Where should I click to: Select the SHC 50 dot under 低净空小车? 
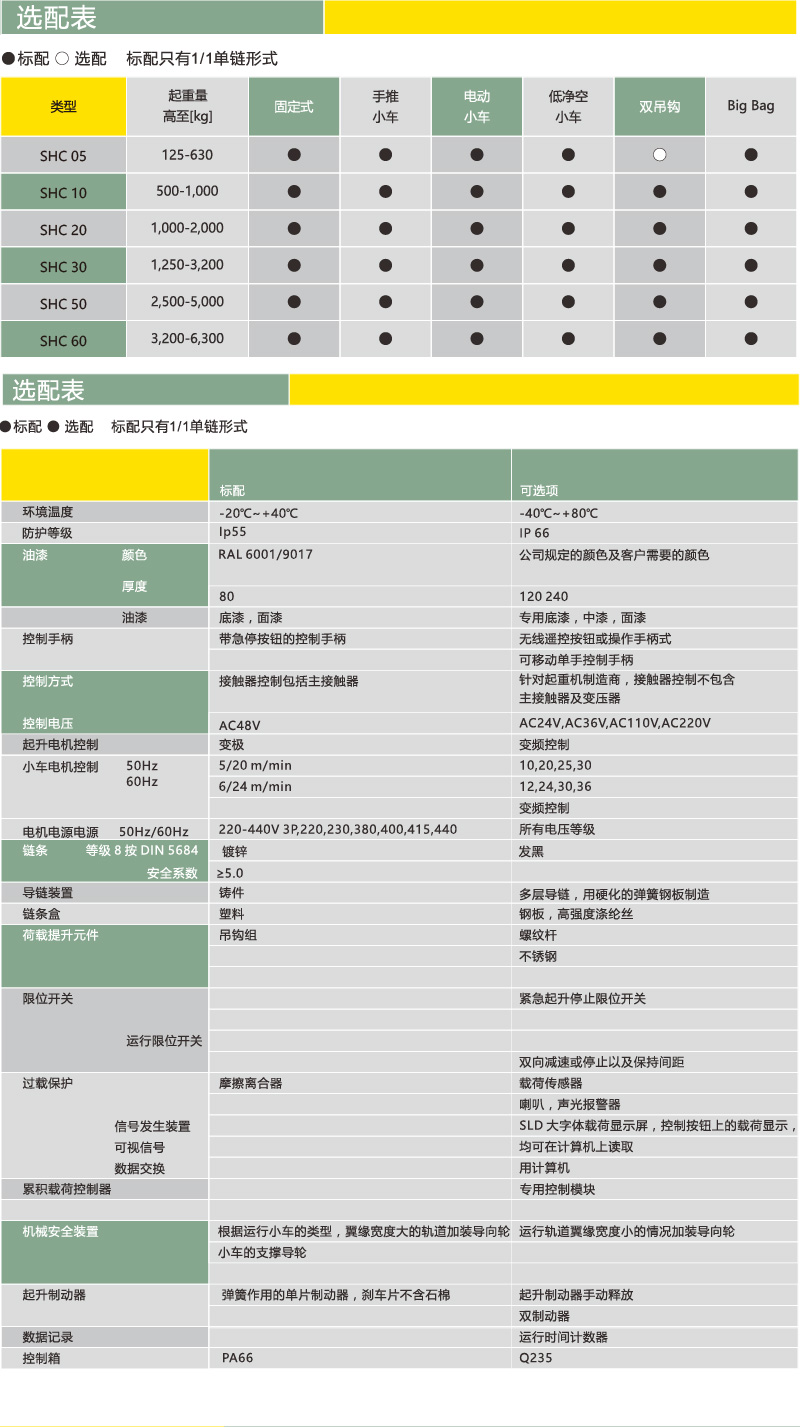(x=568, y=302)
